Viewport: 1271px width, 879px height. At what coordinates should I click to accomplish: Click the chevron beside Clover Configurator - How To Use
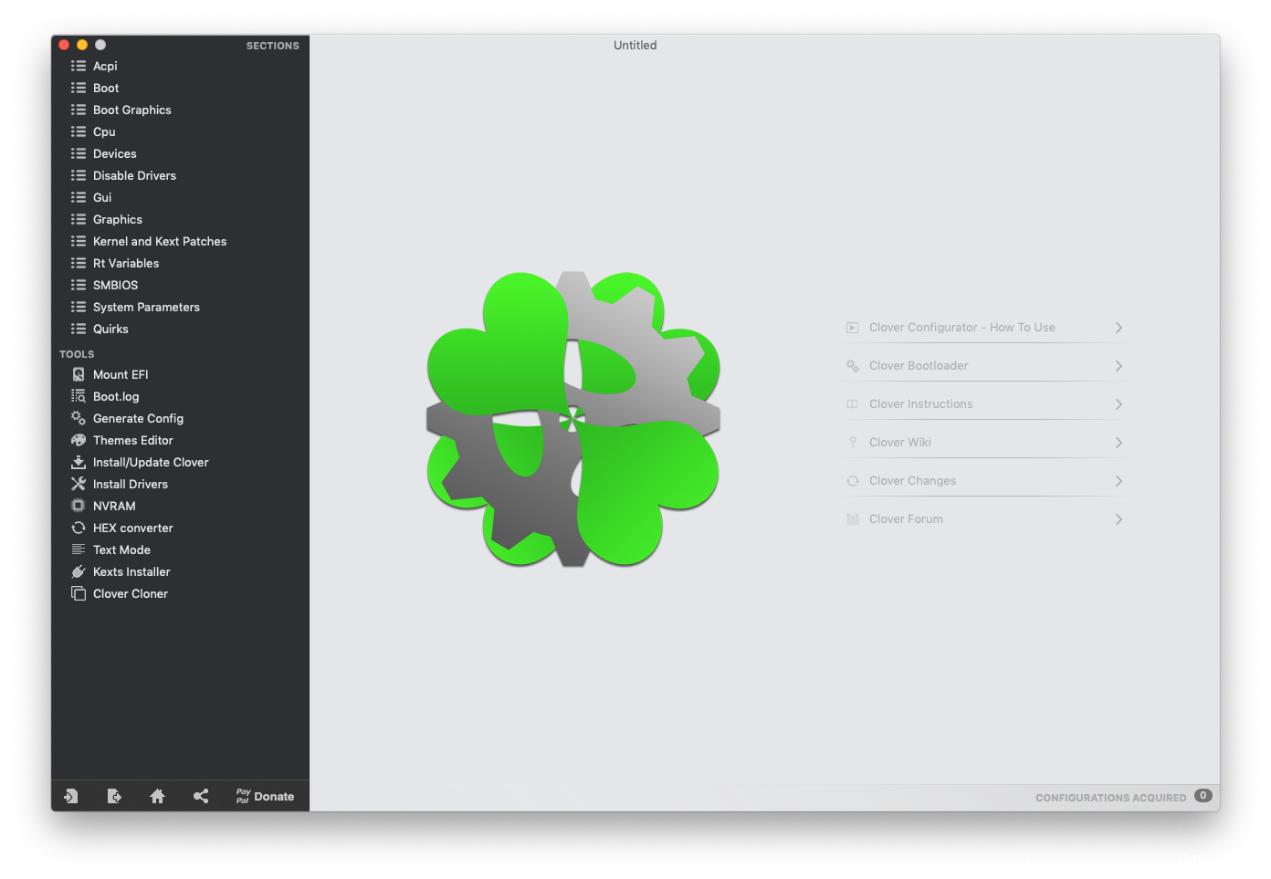[1119, 328]
